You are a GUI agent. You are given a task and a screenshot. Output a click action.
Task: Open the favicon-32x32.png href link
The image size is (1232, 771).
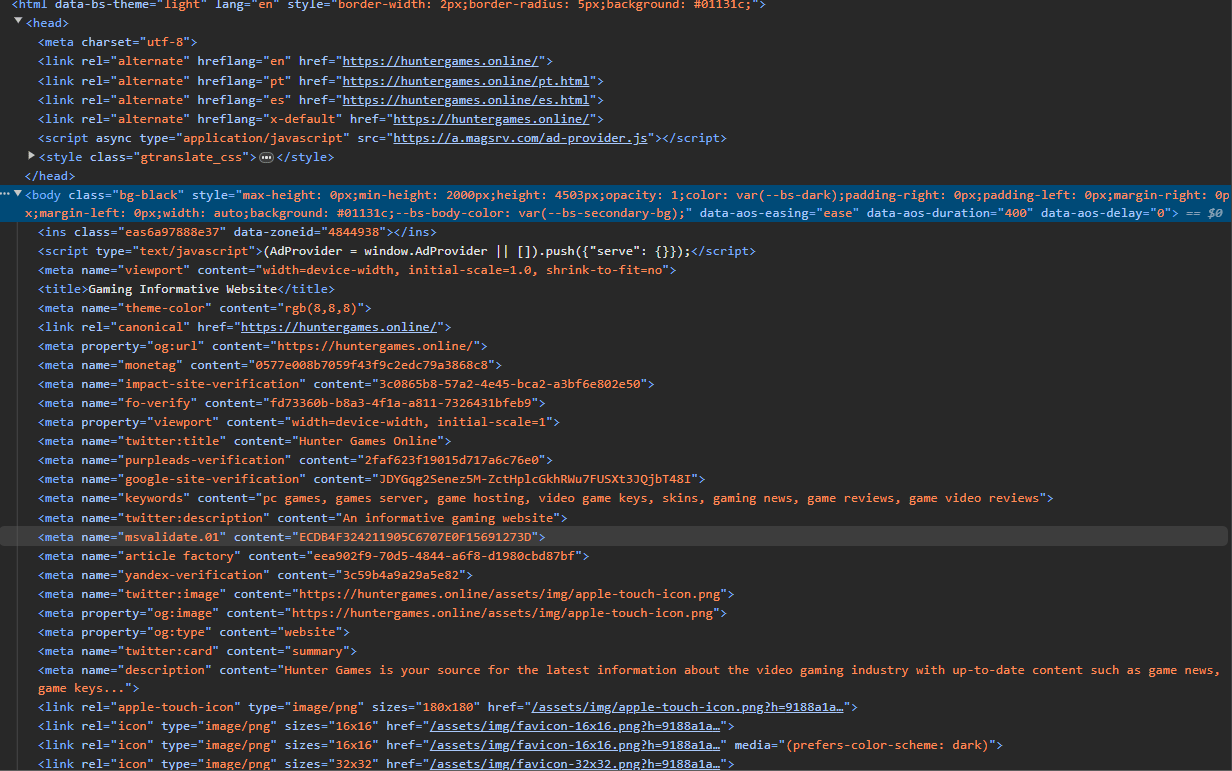(577, 764)
